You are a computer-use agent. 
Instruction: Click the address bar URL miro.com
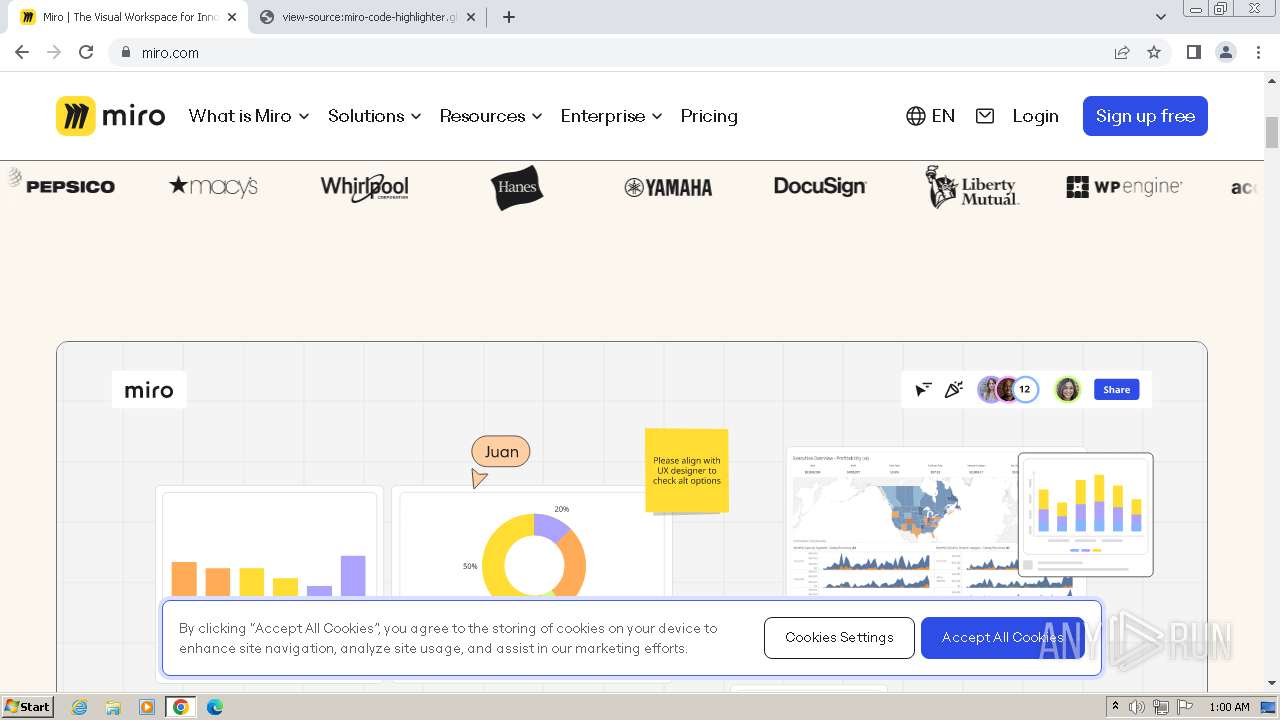pos(170,53)
